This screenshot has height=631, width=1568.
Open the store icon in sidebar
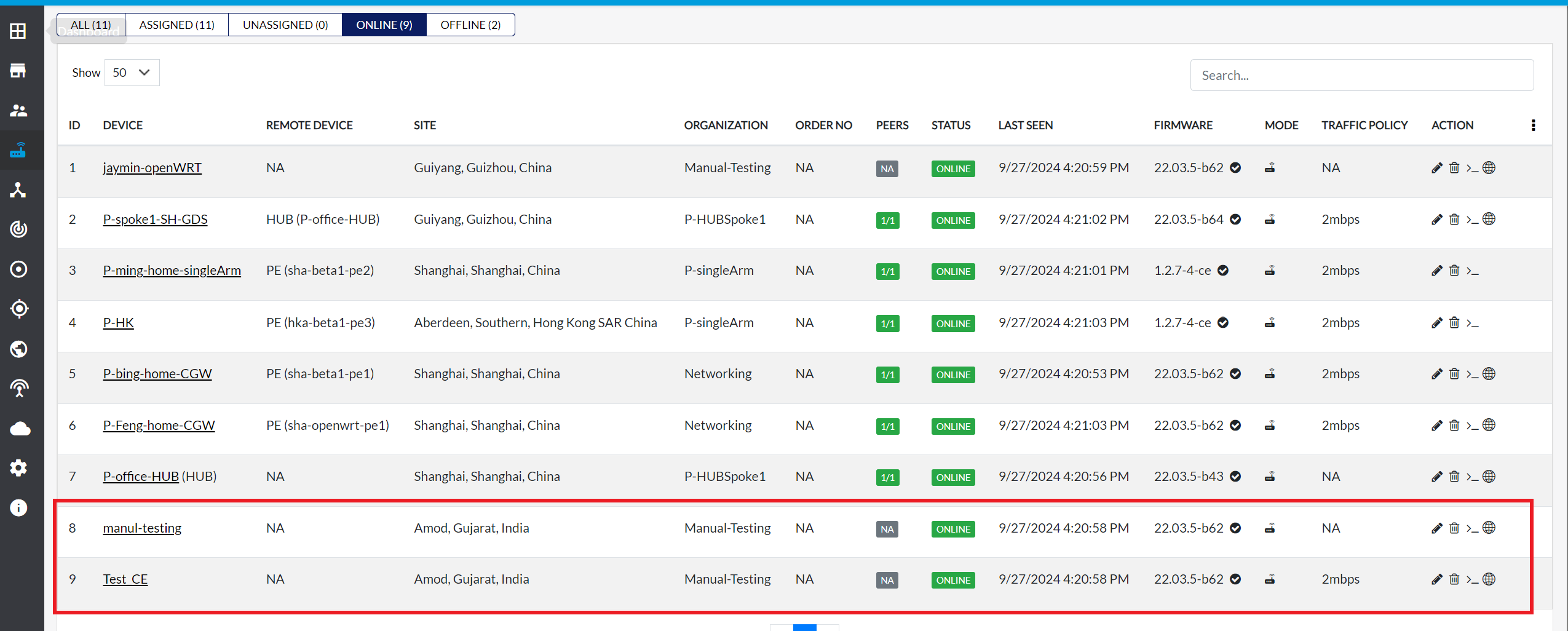click(x=18, y=71)
